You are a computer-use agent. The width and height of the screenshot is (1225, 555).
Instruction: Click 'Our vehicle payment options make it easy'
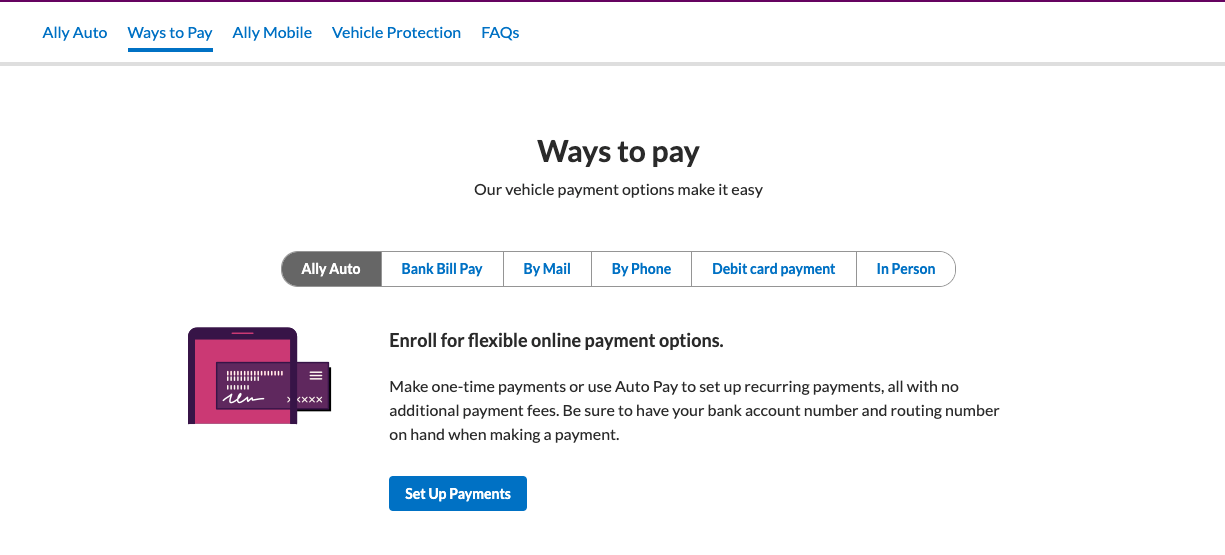(x=618, y=190)
